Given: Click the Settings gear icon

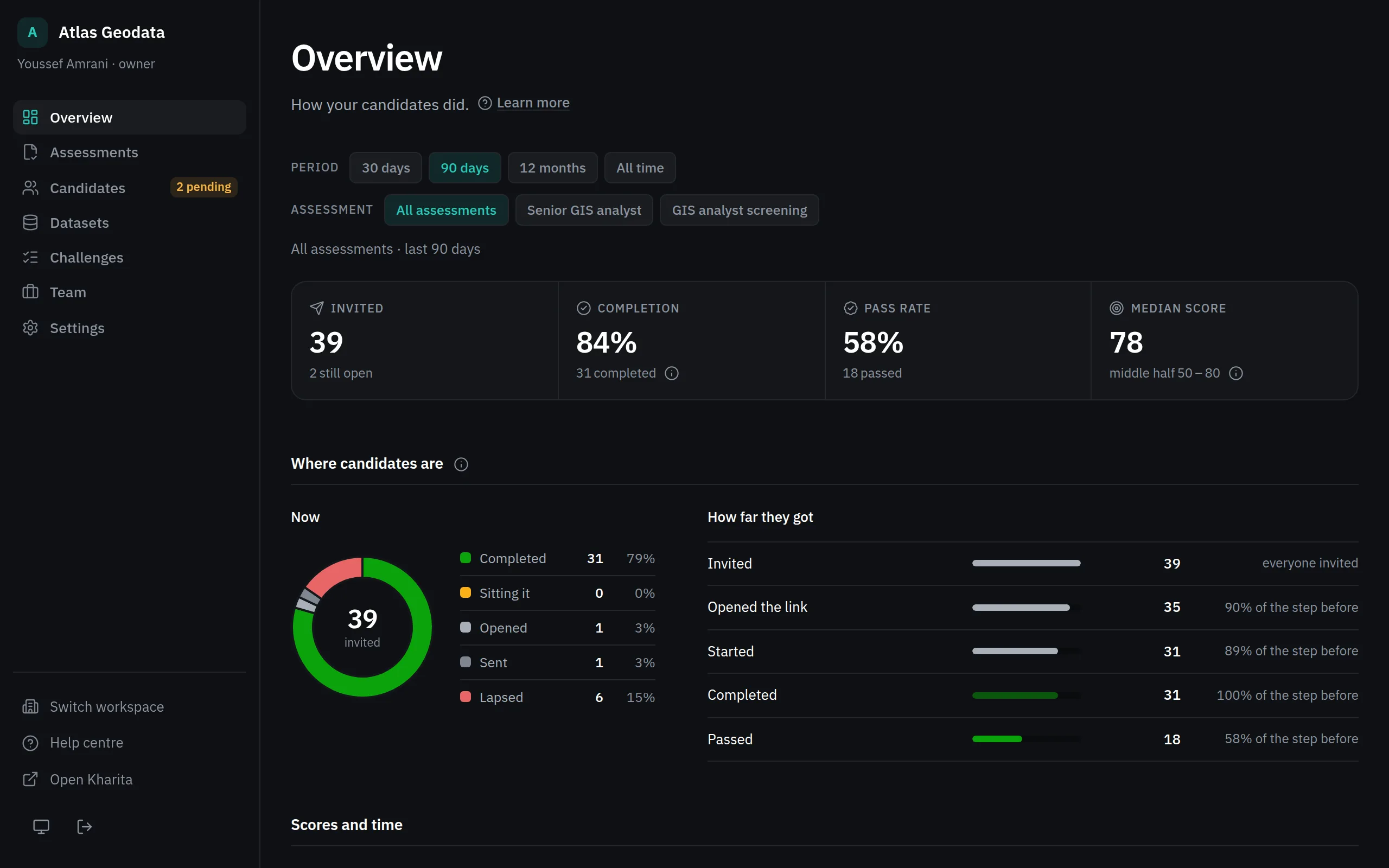Looking at the screenshot, I should (30, 328).
